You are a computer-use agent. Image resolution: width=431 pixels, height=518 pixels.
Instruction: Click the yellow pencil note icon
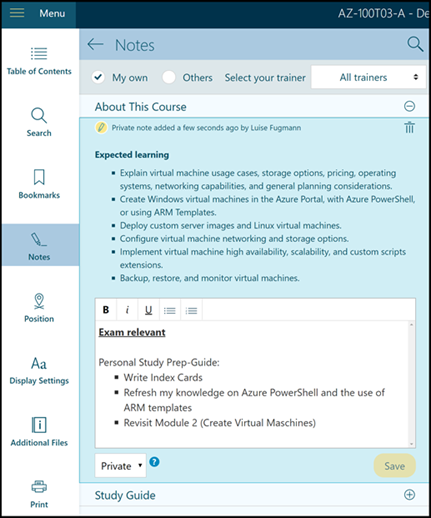101,127
